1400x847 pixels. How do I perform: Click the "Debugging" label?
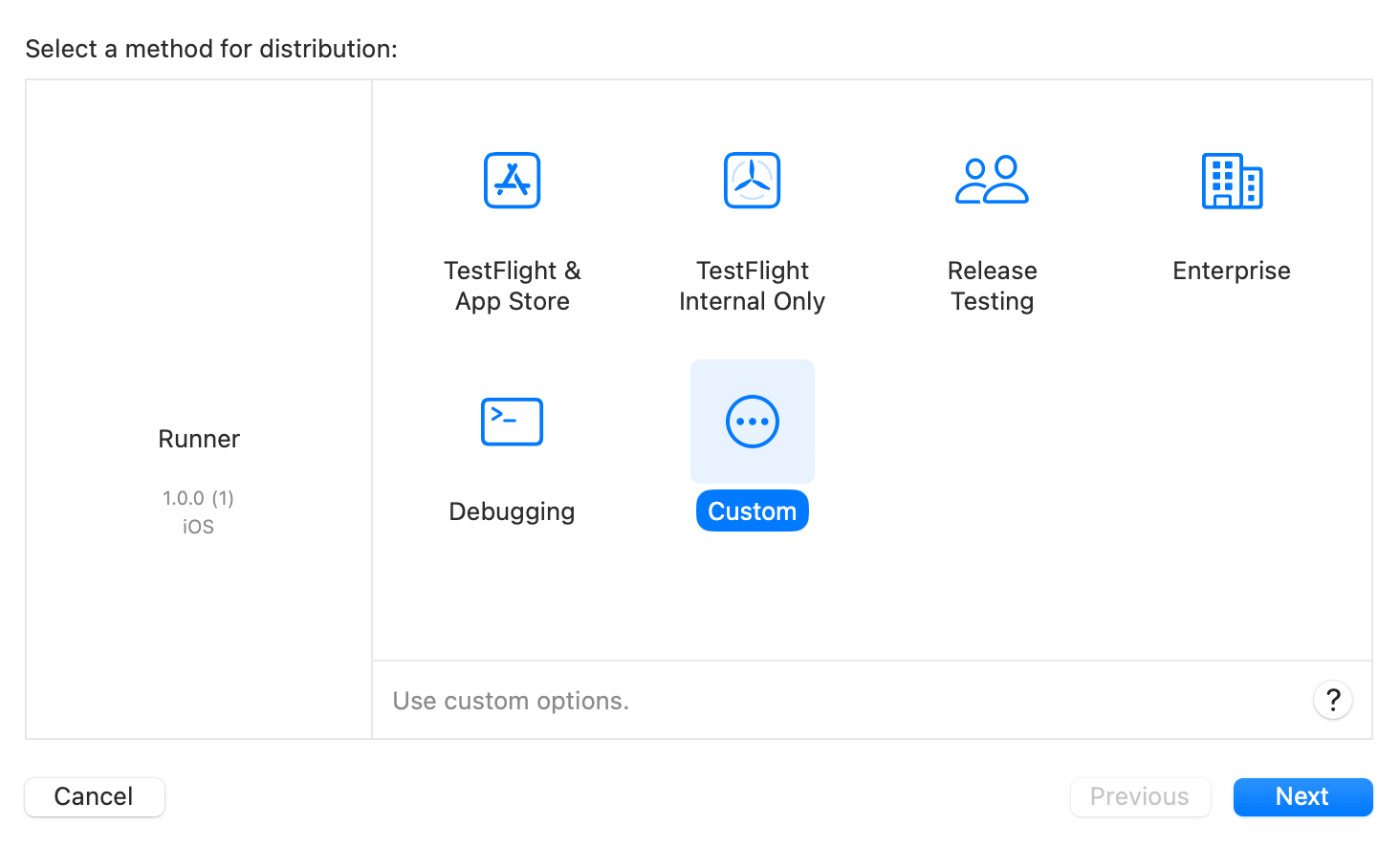click(x=512, y=511)
